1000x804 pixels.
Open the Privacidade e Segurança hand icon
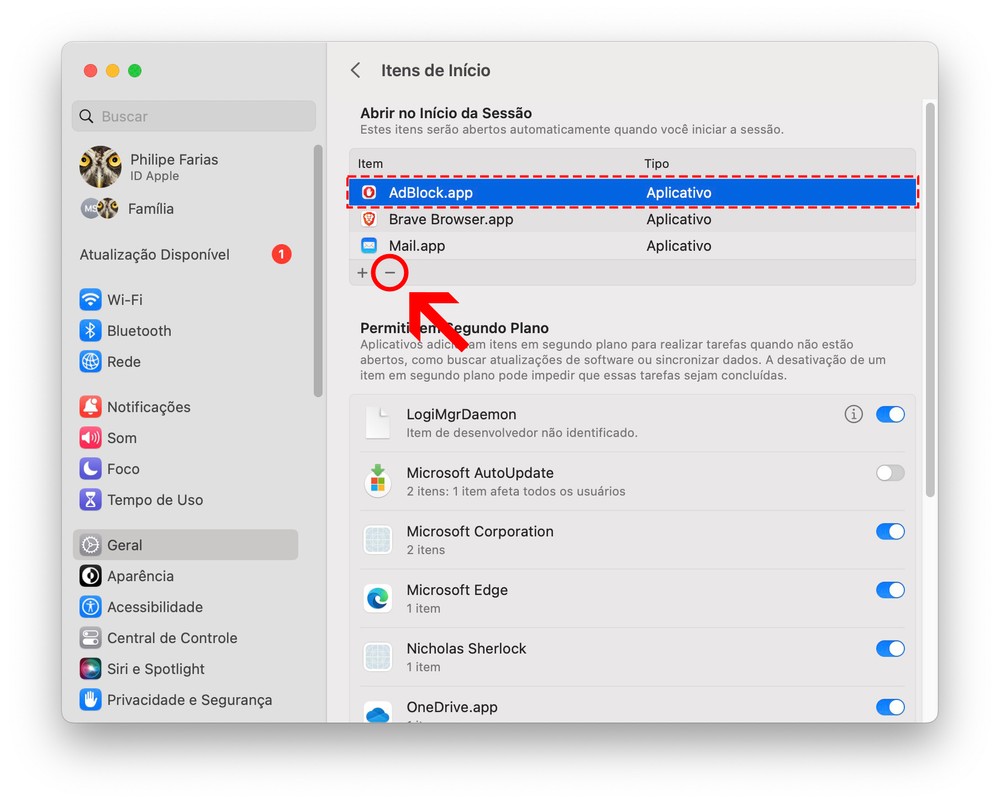coord(91,699)
